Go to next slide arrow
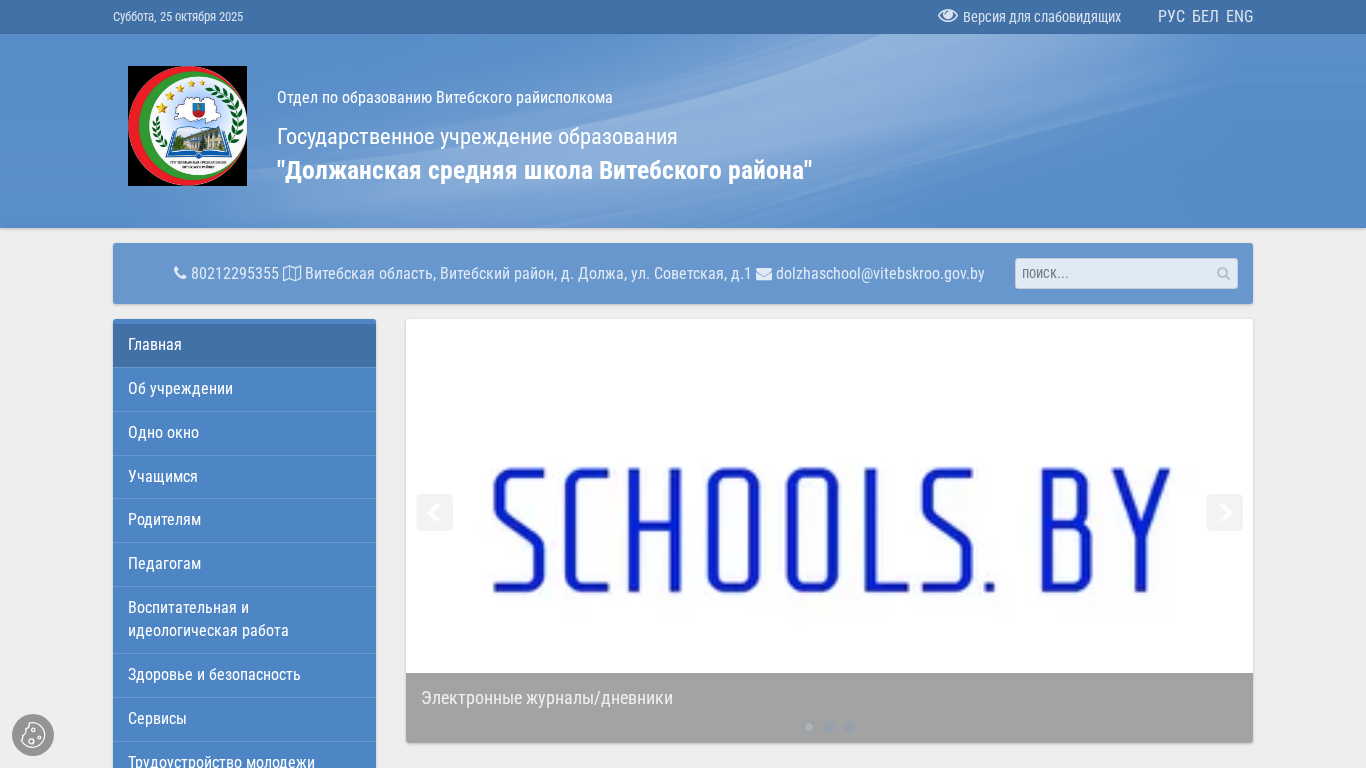The height and width of the screenshot is (768, 1366). (x=1224, y=512)
